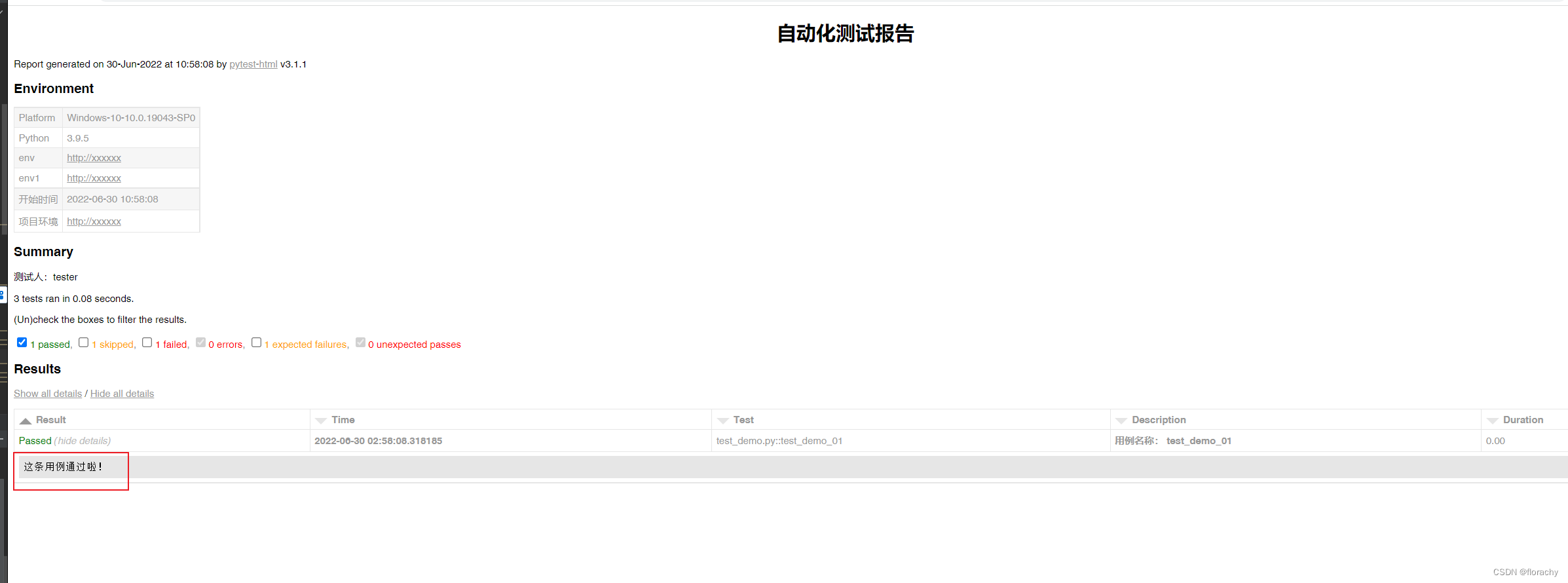
Task: Select the test_demo.py::test_demo_01 cell
Action: 911,441
